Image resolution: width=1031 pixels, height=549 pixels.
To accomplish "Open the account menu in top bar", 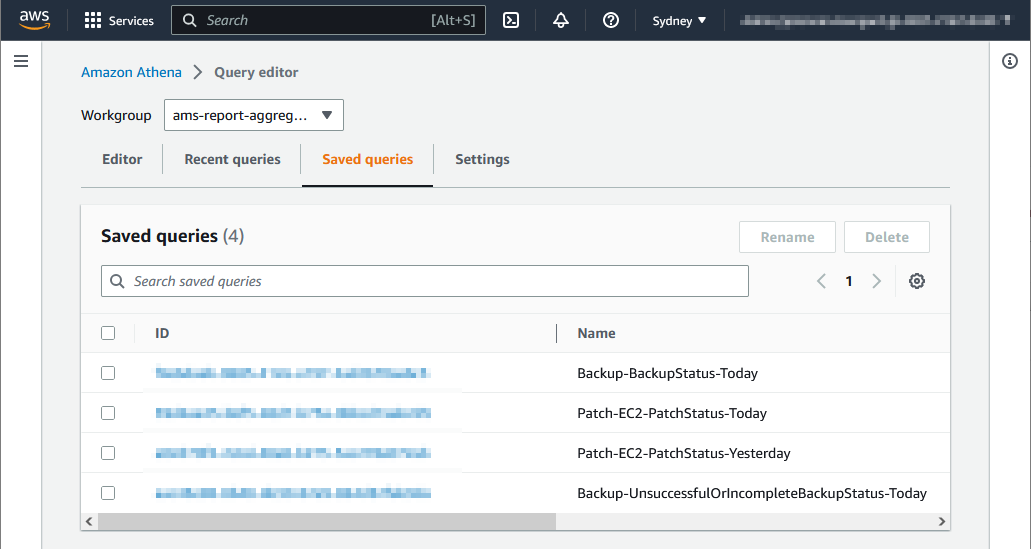I will pyautogui.click(x=875, y=20).
